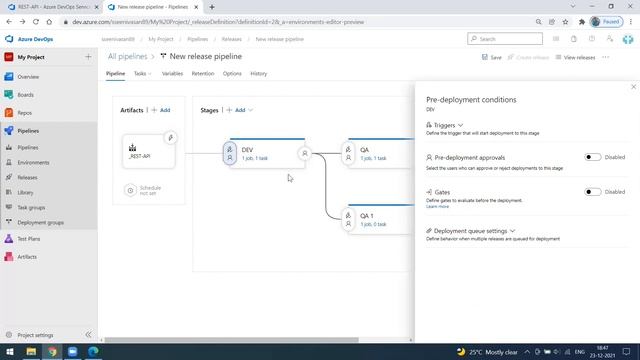Open QA 1 stage 1 job, 0 task link

(373, 224)
